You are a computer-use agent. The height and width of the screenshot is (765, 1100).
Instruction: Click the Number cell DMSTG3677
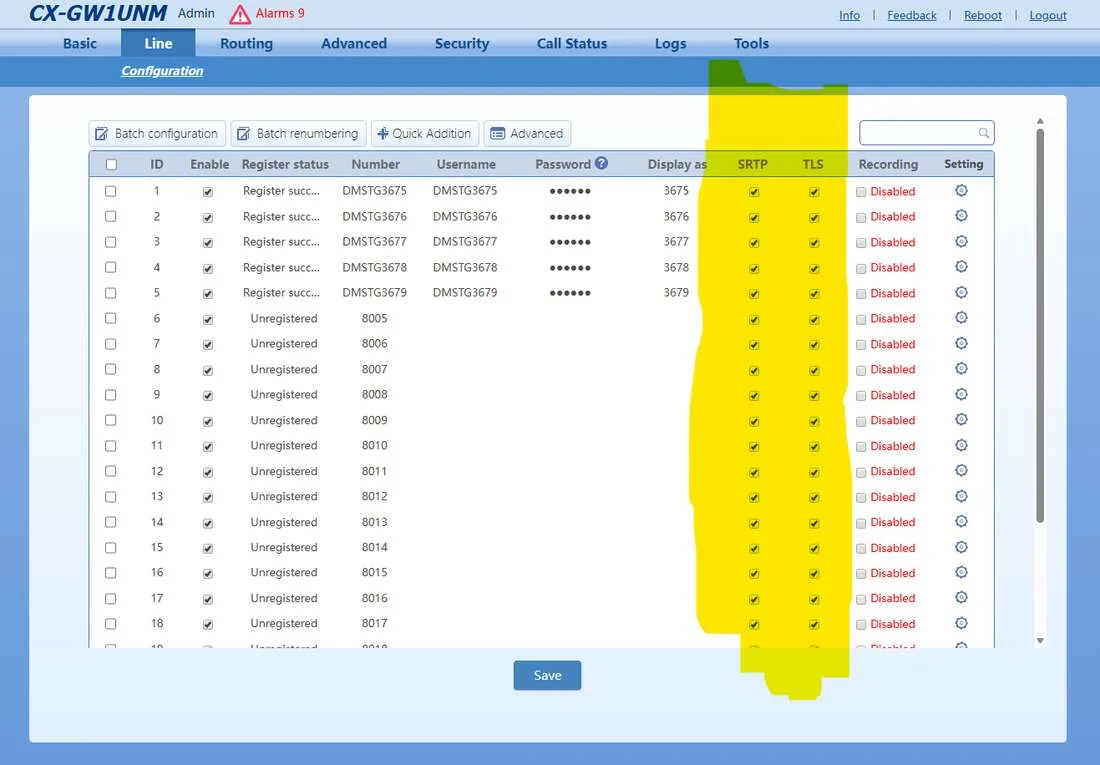(375, 241)
